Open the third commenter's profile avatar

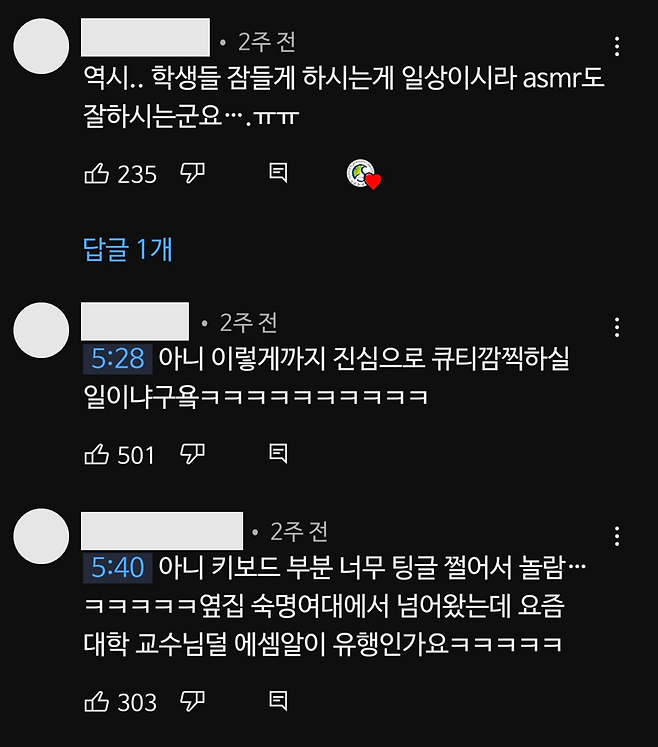click(41, 536)
